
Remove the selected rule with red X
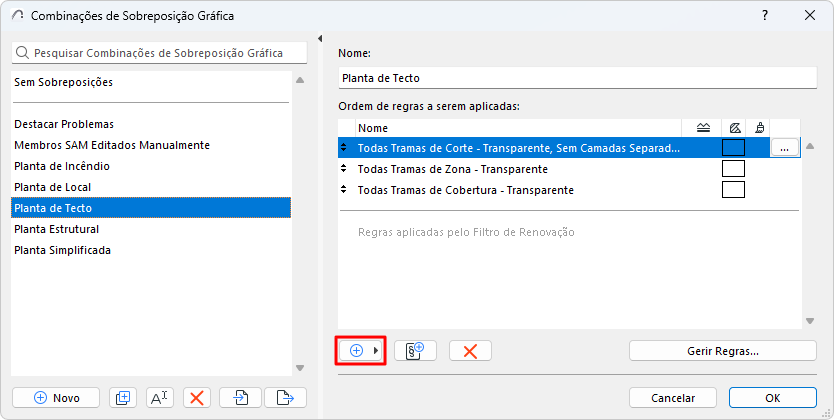470,351
